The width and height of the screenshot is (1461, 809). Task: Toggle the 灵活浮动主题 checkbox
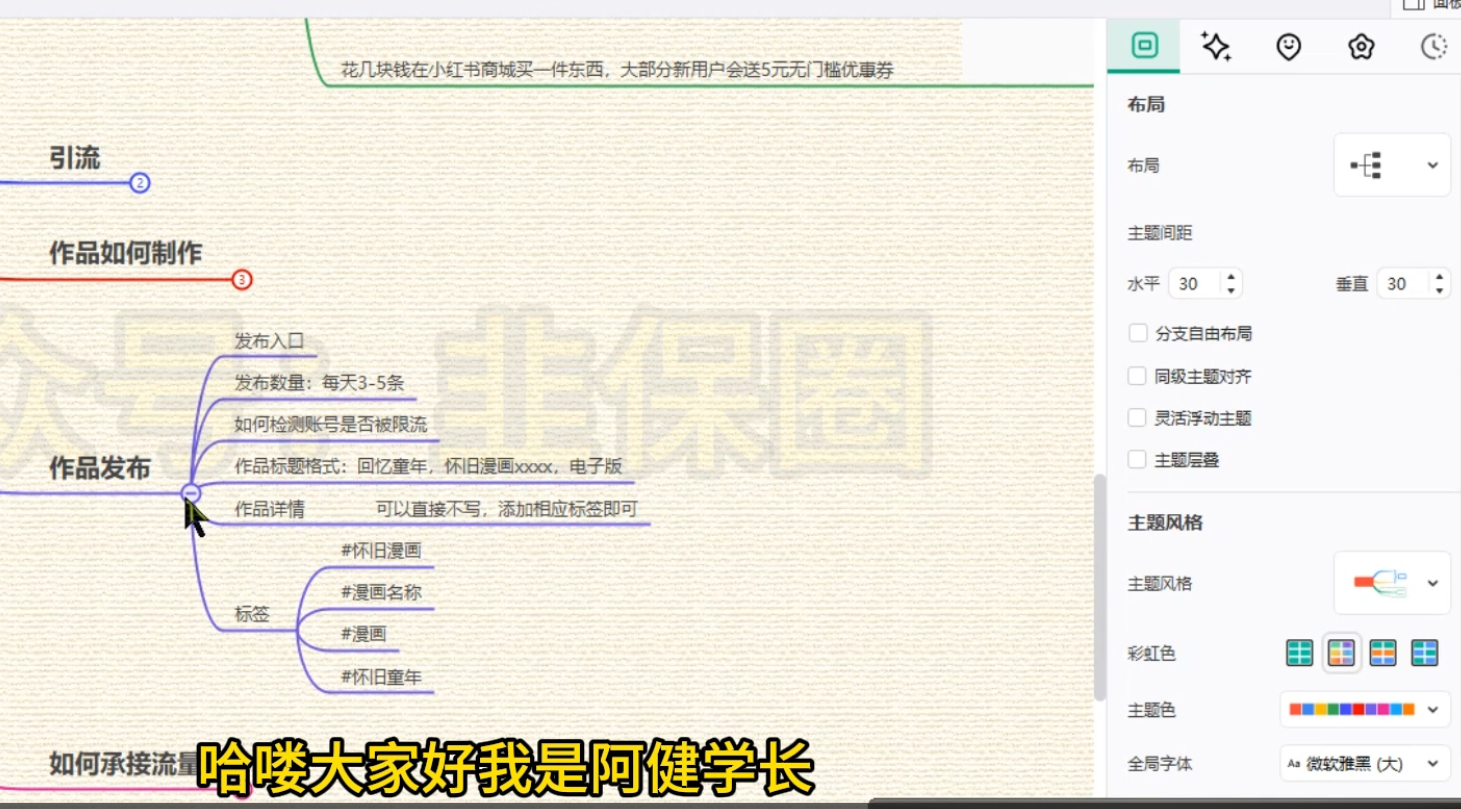(1138, 418)
